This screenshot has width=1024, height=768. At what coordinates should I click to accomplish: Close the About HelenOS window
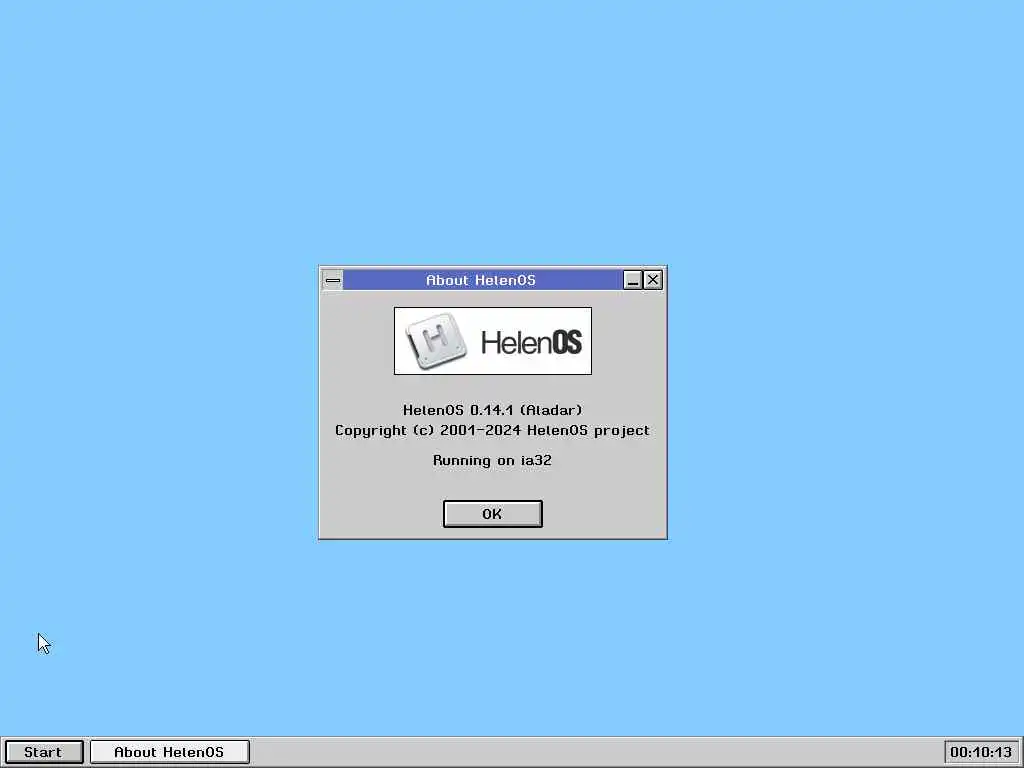tap(652, 280)
